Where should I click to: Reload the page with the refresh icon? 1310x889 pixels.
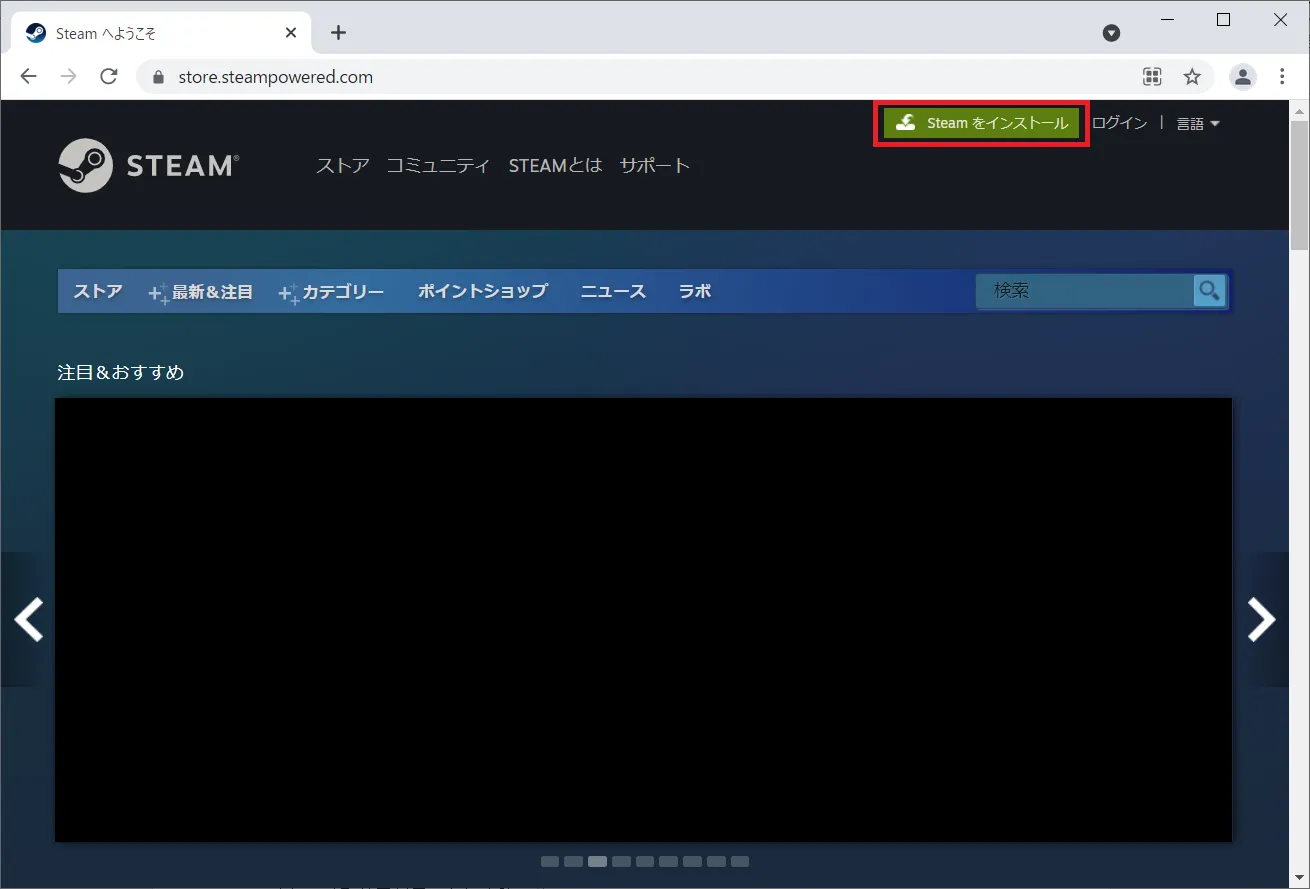[x=109, y=76]
